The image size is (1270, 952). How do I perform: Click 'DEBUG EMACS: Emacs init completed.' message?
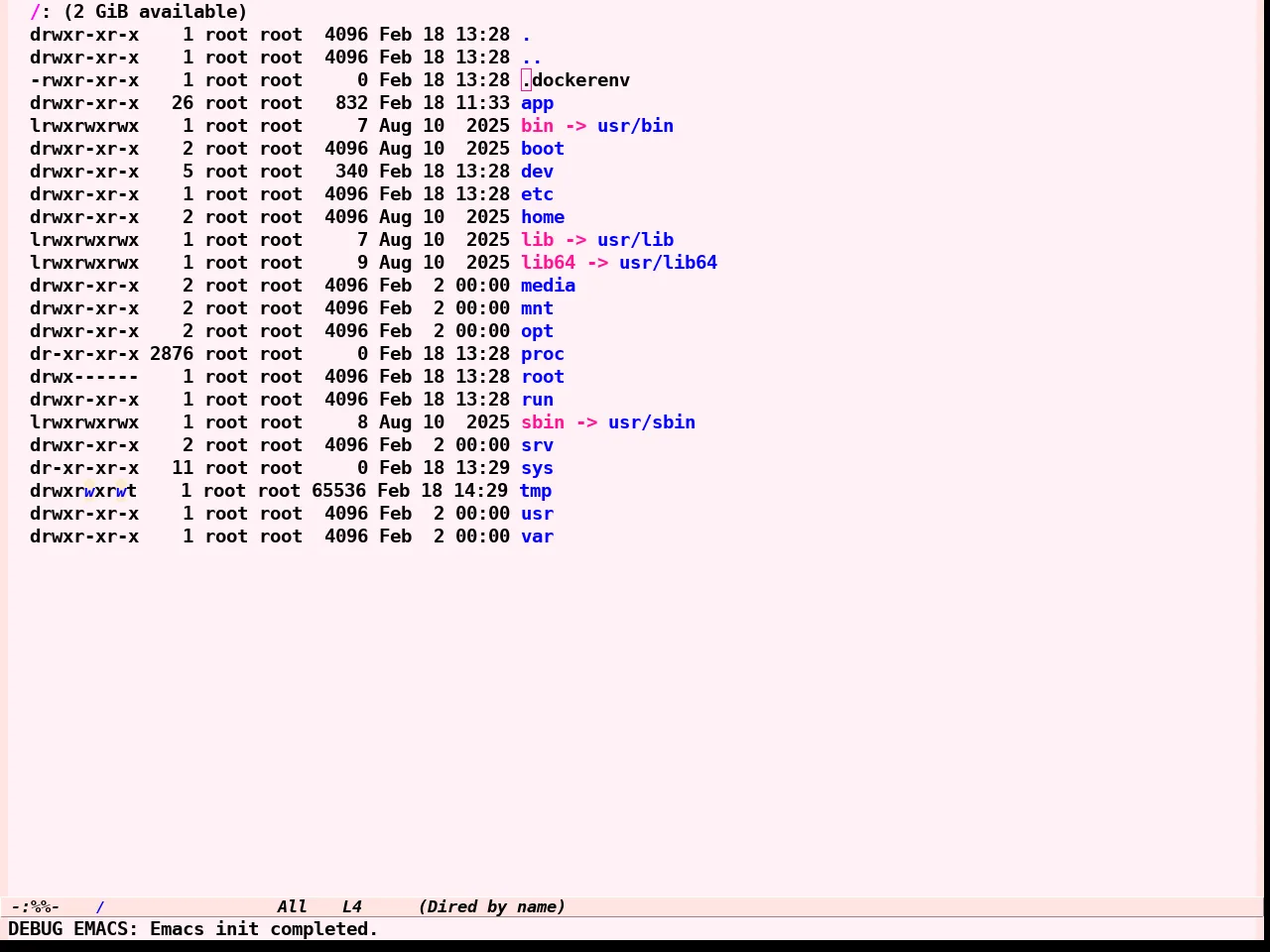[x=193, y=929]
